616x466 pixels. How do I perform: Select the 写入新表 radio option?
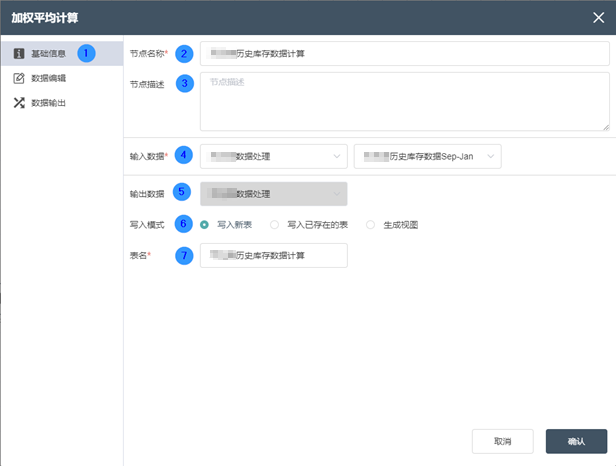coord(205,225)
